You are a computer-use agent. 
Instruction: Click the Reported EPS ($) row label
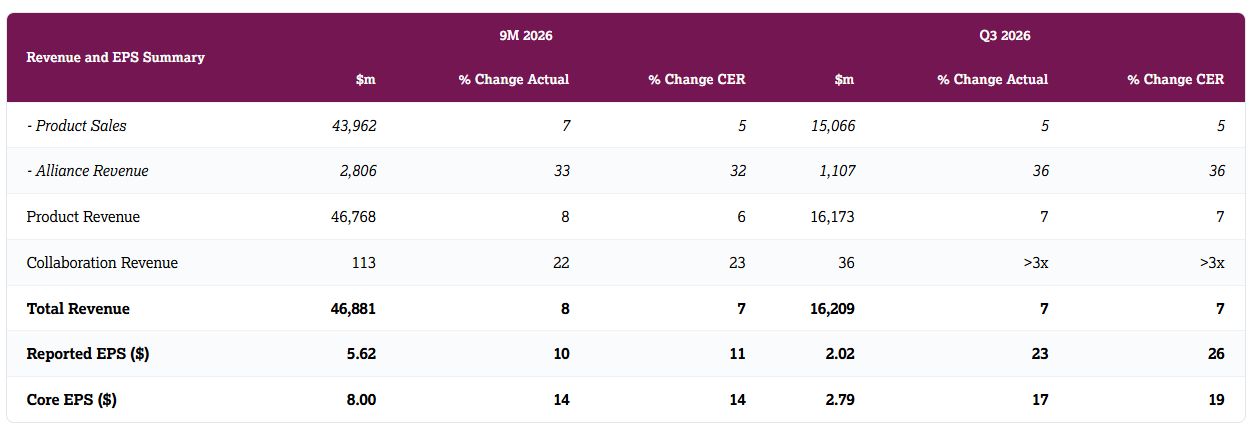pyautogui.click(x=88, y=354)
